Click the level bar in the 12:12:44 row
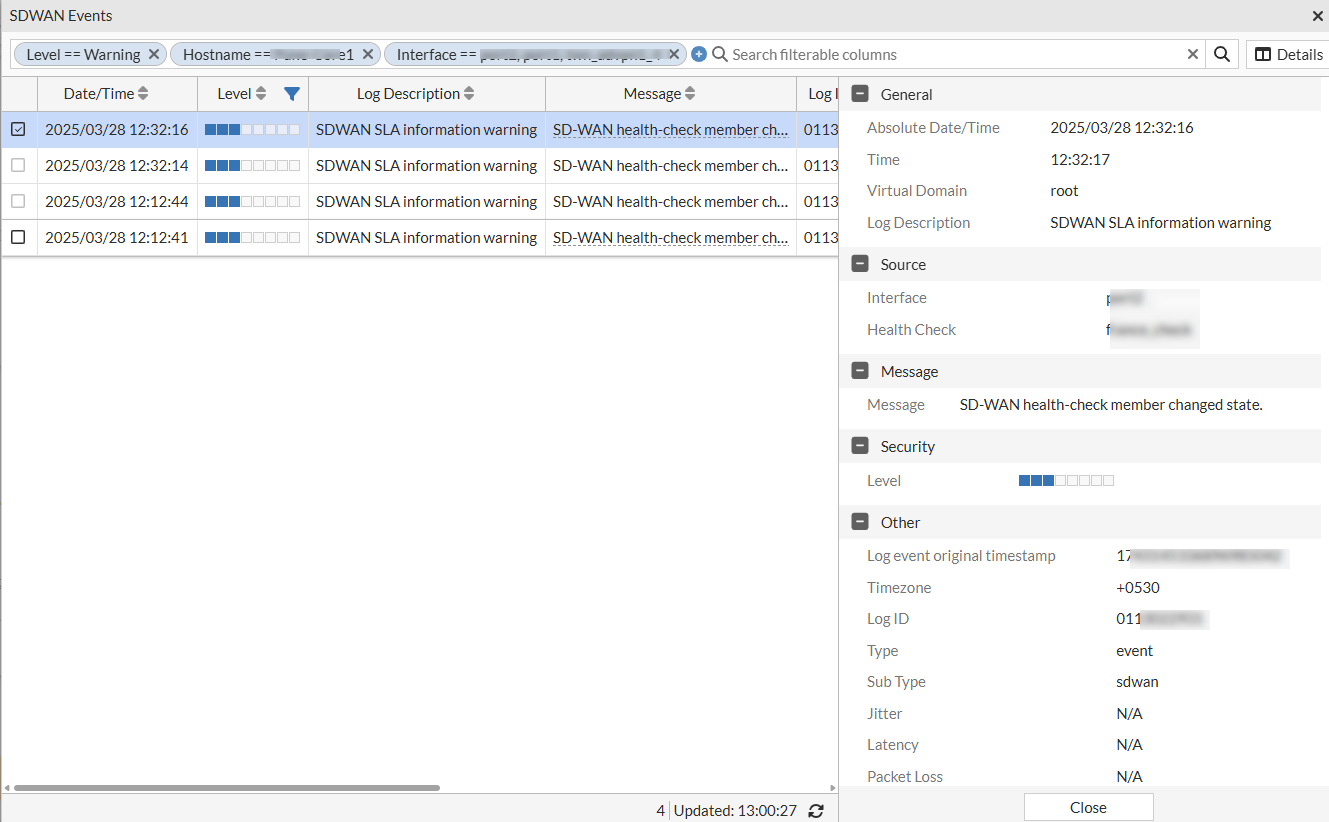Viewport: 1329px width, 822px height. 252,201
